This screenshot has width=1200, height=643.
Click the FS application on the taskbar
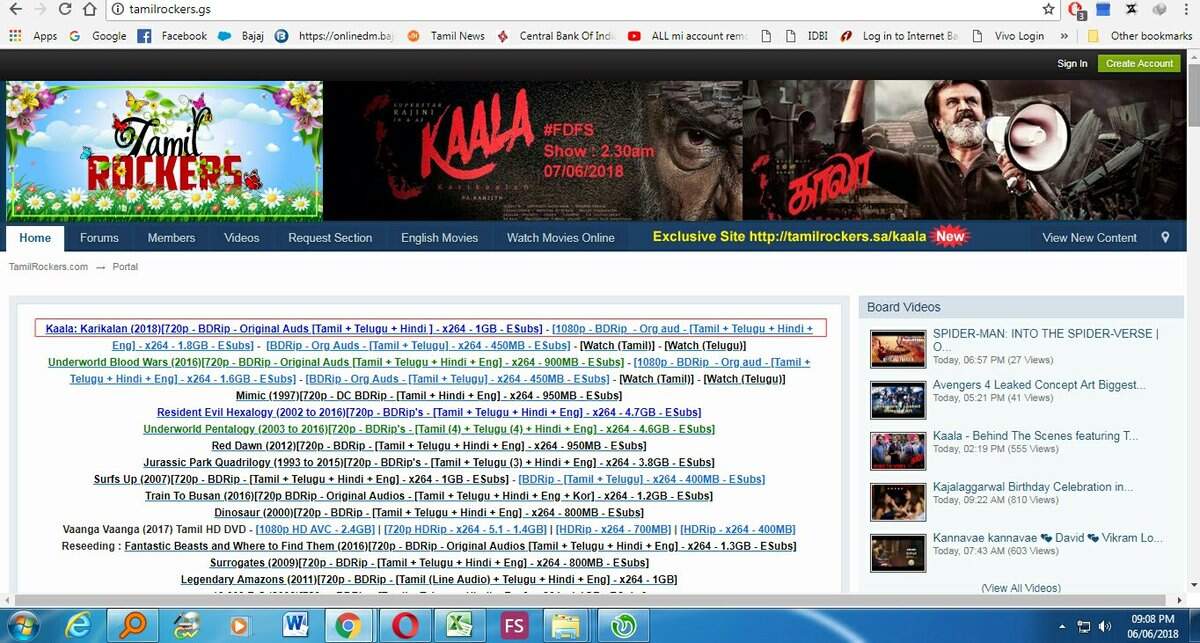tap(513, 624)
